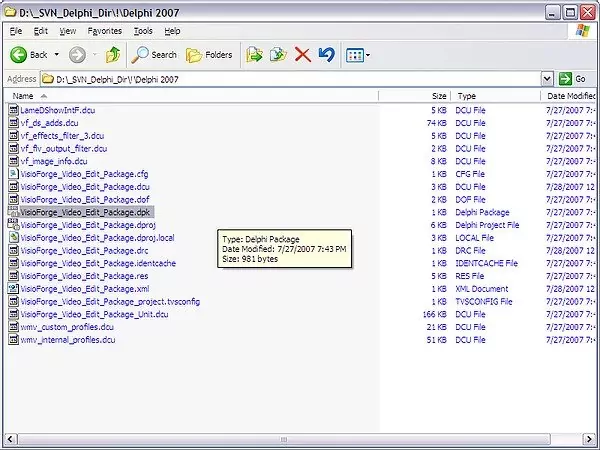The height and width of the screenshot is (450, 600).
Task: Click the Move To folder icon
Action: click(x=254, y=55)
